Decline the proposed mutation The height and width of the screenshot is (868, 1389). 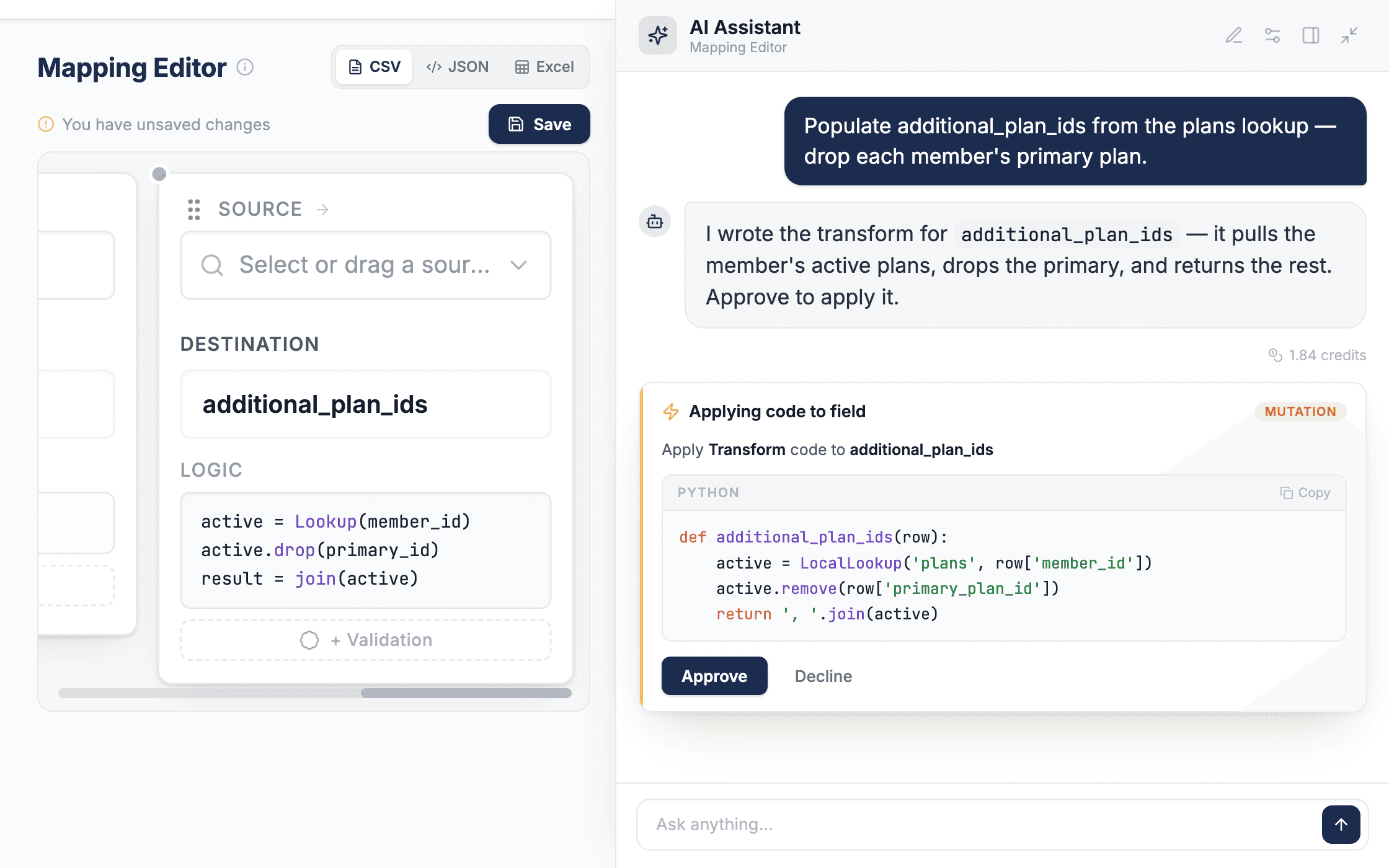[823, 676]
